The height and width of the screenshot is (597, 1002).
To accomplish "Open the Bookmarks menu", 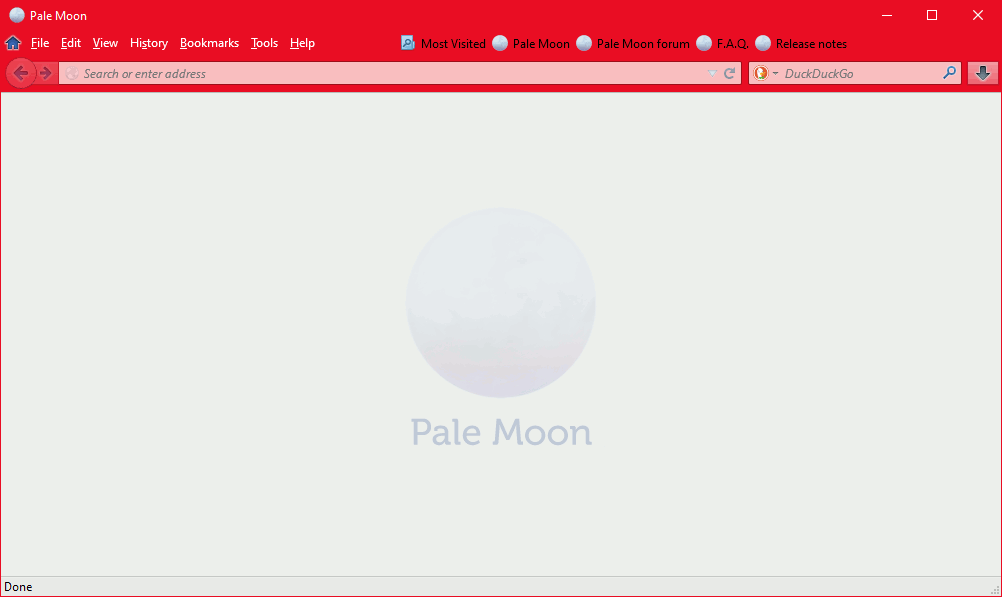I will pyautogui.click(x=209, y=43).
